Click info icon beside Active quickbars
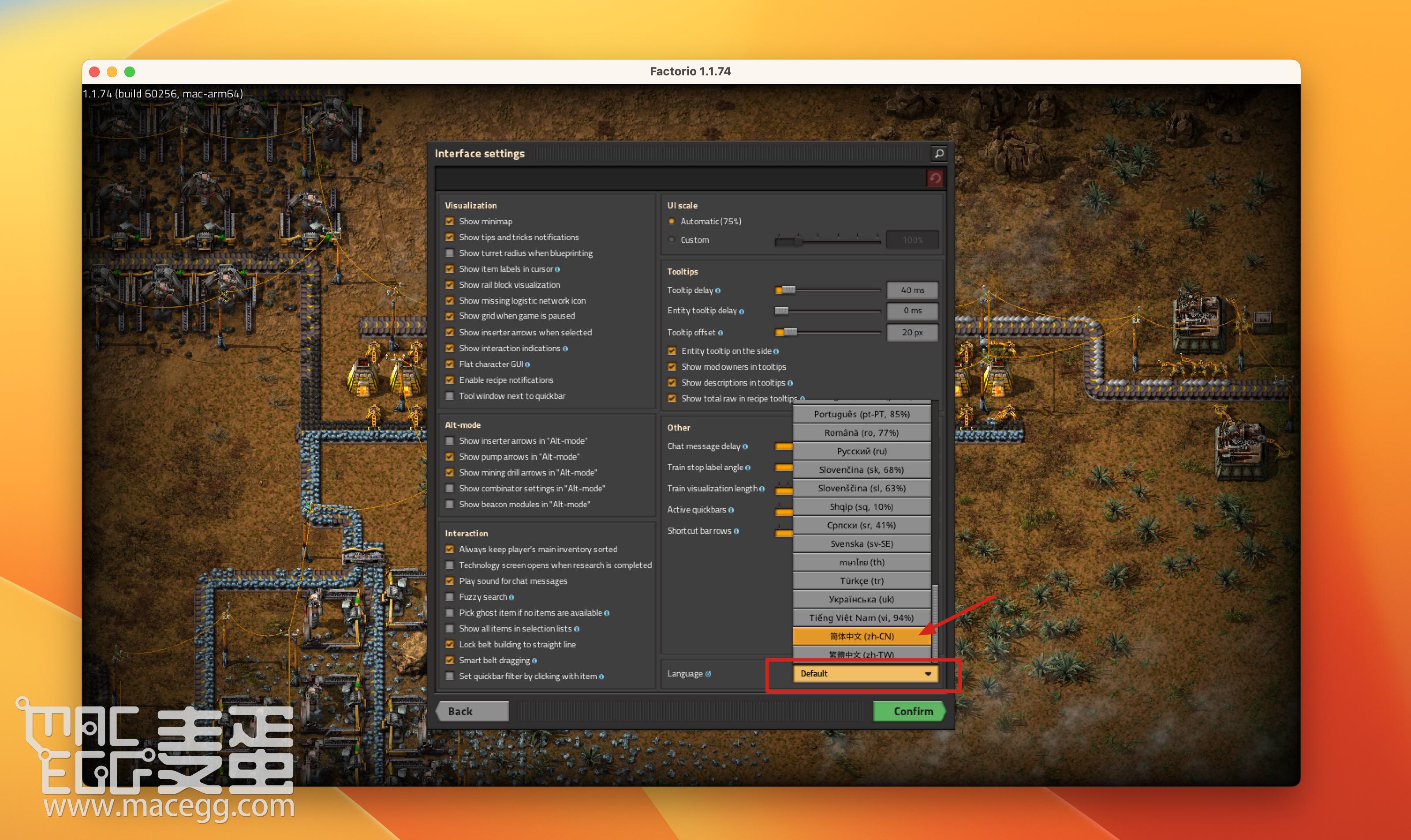 coord(731,510)
